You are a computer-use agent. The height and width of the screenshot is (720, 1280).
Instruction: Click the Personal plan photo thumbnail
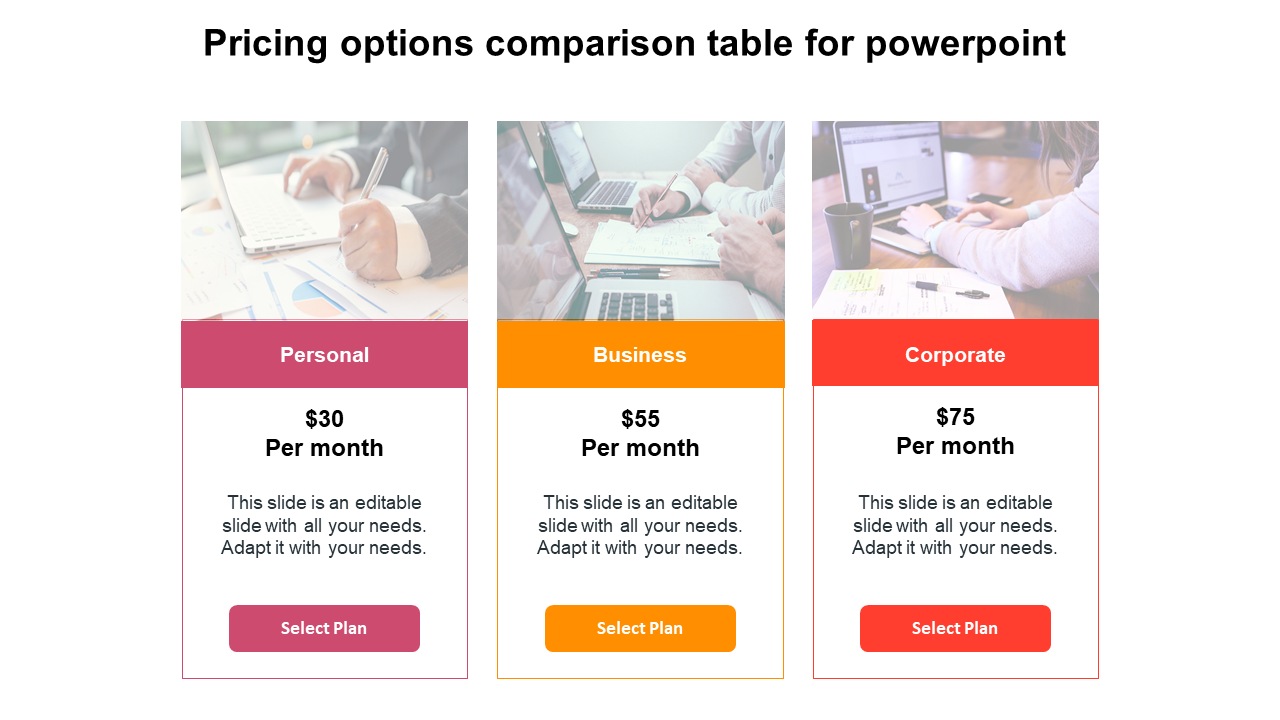[324, 220]
